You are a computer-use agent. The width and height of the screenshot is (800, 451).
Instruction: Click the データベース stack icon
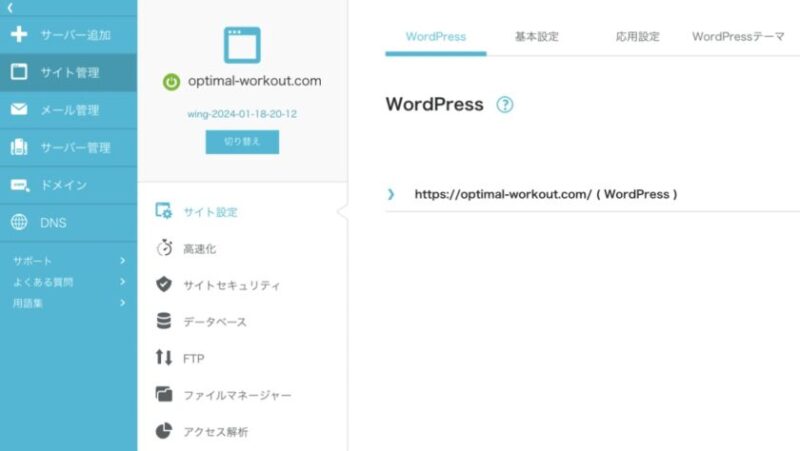tap(165, 321)
